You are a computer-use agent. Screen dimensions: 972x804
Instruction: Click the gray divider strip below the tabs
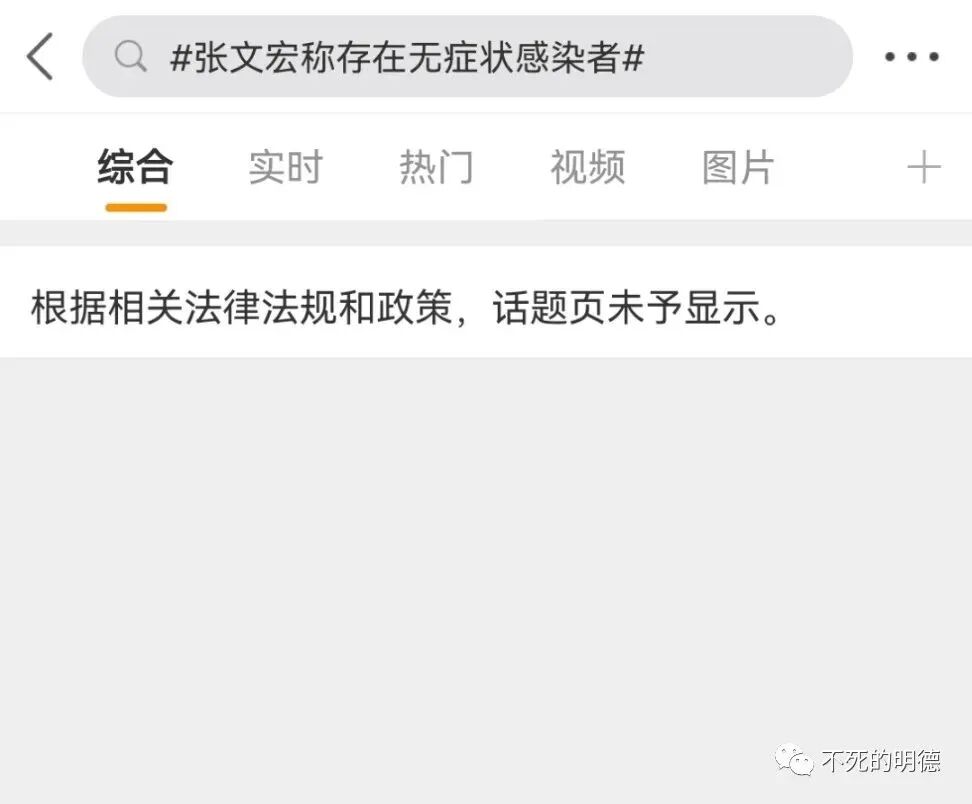tap(486, 233)
